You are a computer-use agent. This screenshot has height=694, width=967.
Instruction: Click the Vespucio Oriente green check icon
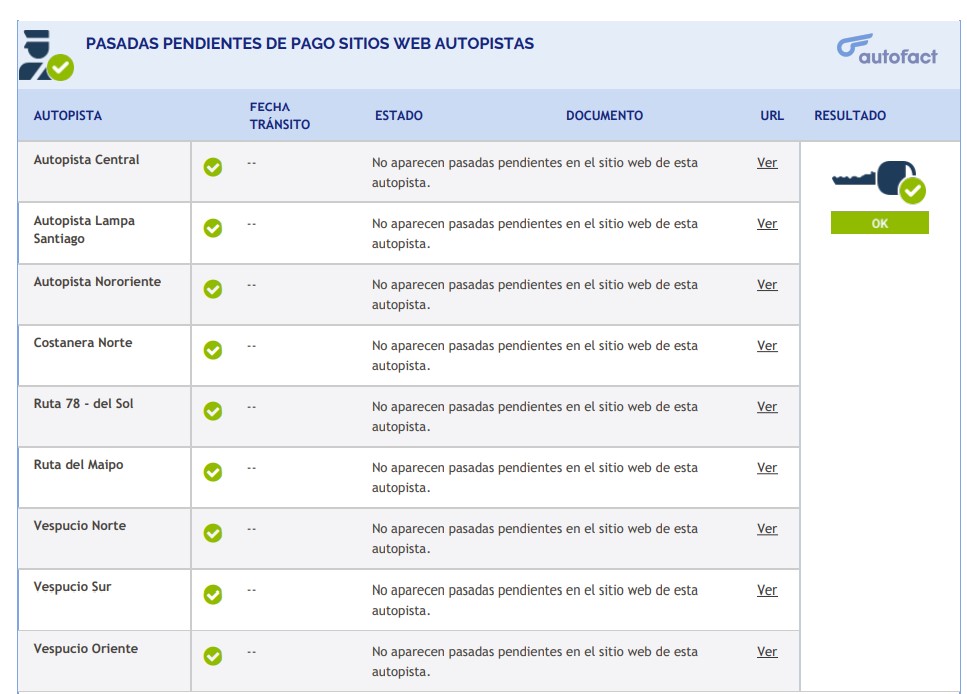[x=213, y=656]
